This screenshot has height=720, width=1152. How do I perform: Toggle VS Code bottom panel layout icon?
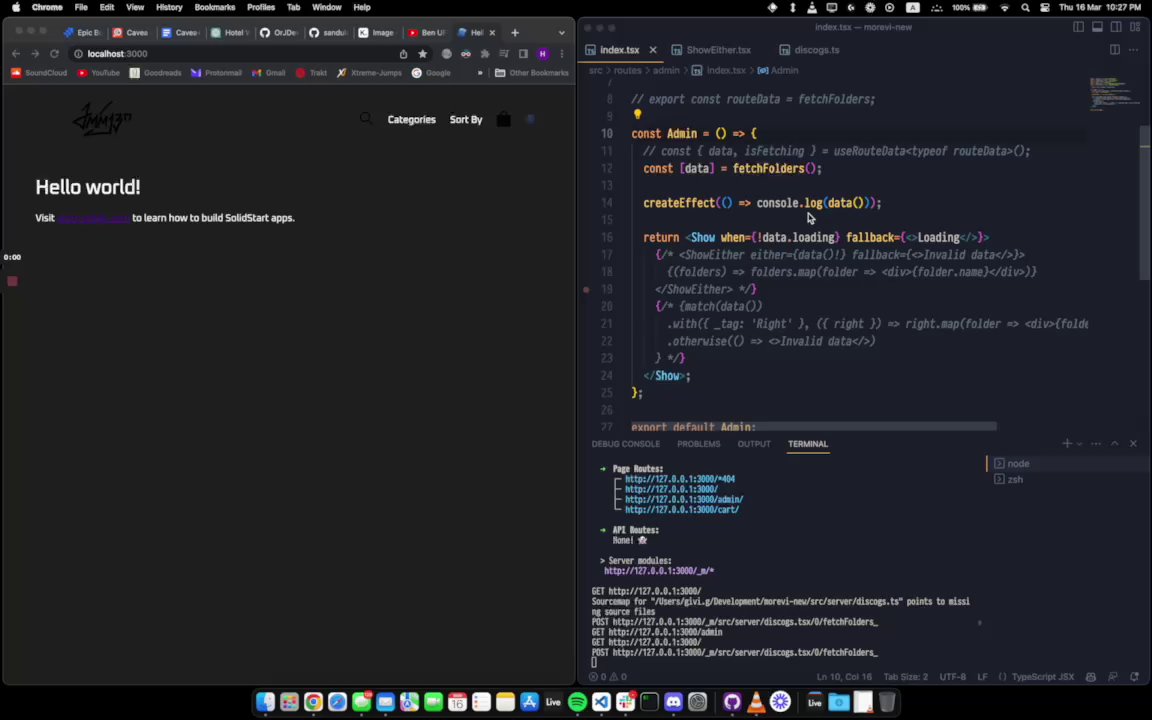(1097, 27)
